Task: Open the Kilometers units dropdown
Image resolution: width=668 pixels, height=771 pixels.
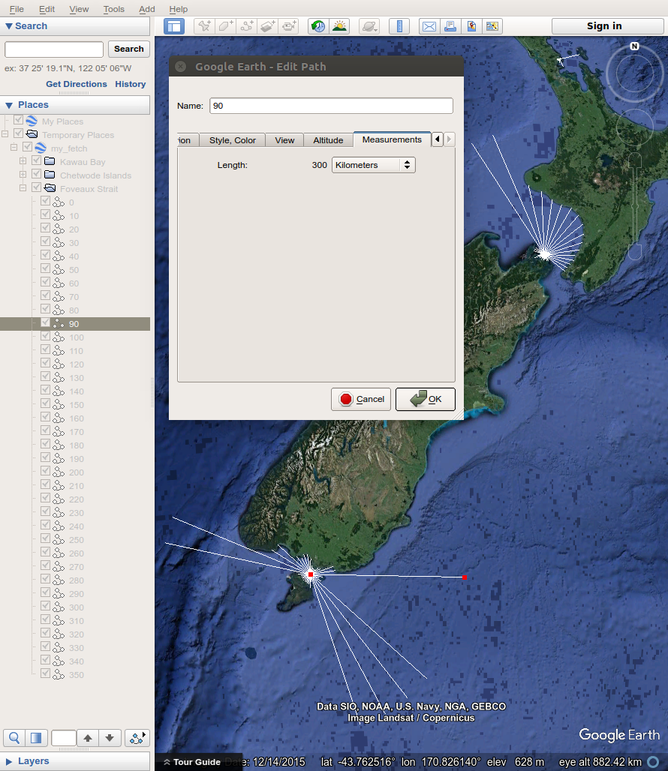Action: [x=374, y=165]
